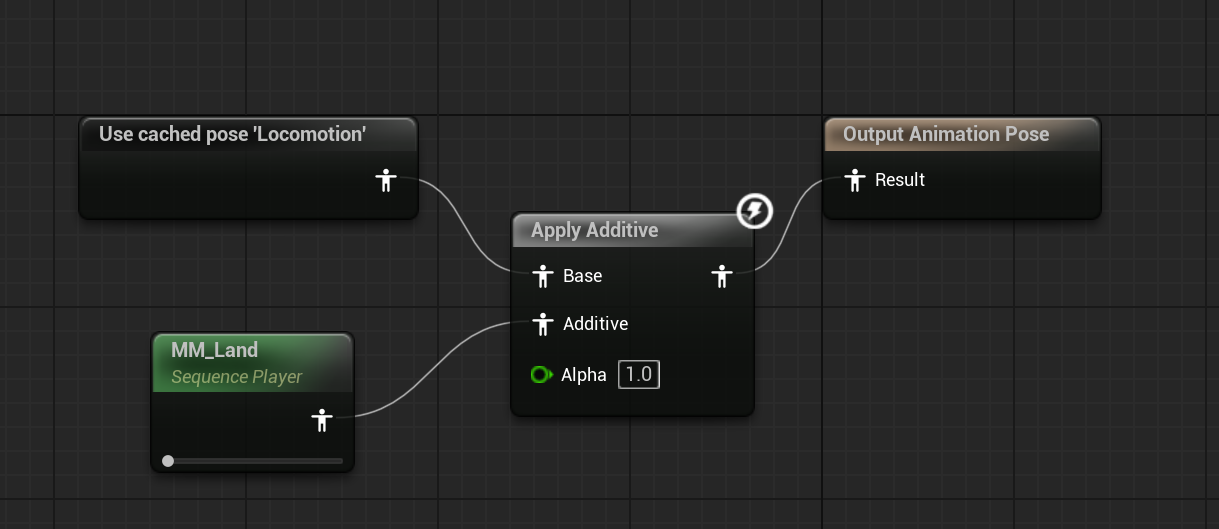The height and width of the screenshot is (529, 1219).
Task: Click the Alpha value field showing 1.0
Action: 639,375
